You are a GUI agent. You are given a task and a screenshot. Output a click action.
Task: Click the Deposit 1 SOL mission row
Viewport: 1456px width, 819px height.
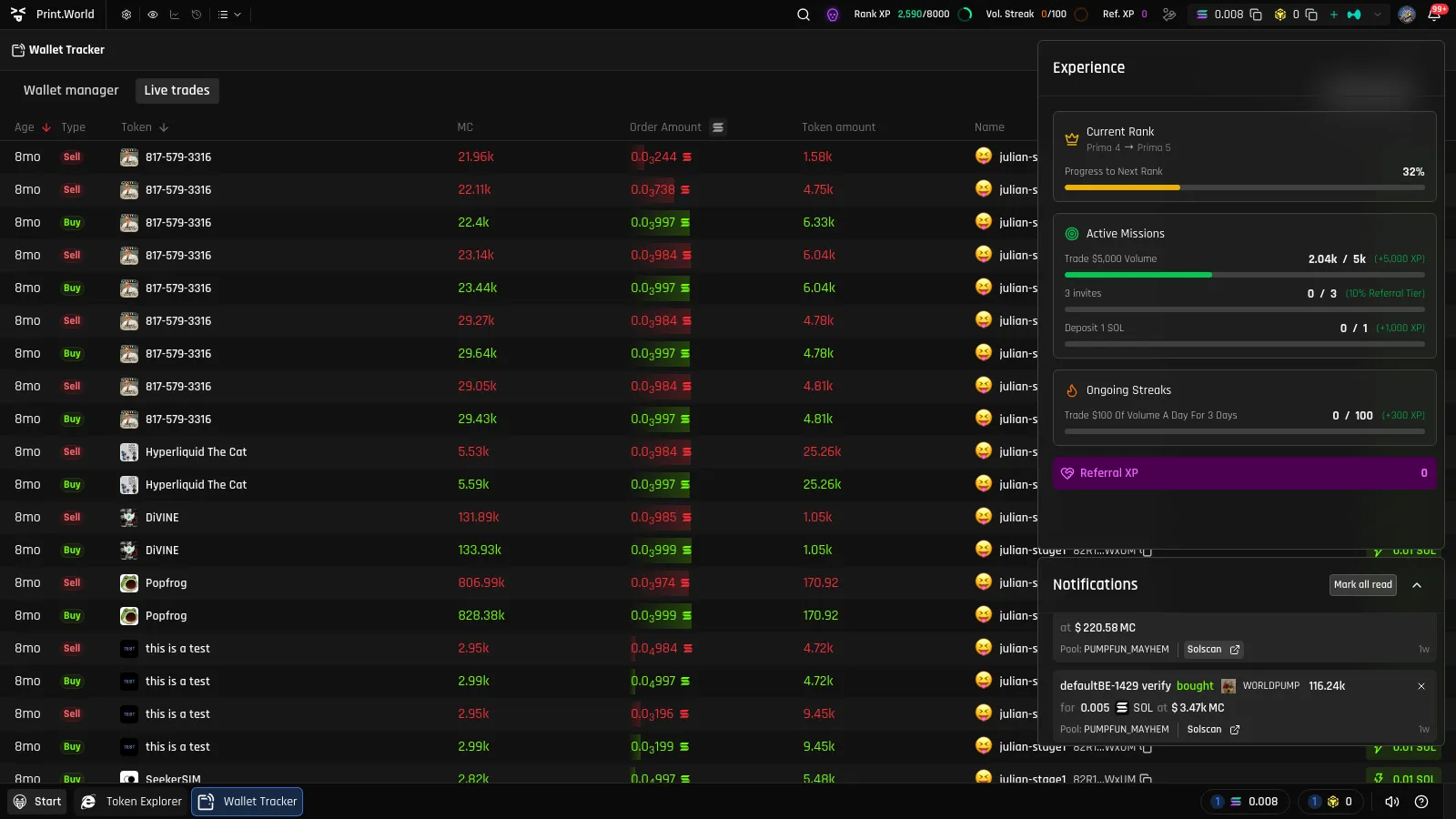click(x=1245, y=334)
